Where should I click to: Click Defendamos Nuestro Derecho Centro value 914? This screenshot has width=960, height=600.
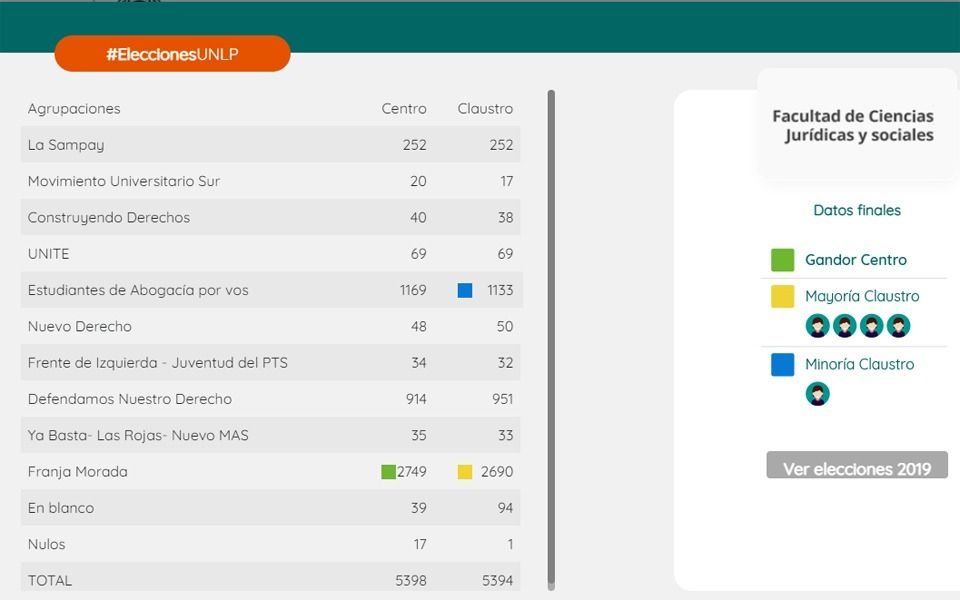point(416,399)
